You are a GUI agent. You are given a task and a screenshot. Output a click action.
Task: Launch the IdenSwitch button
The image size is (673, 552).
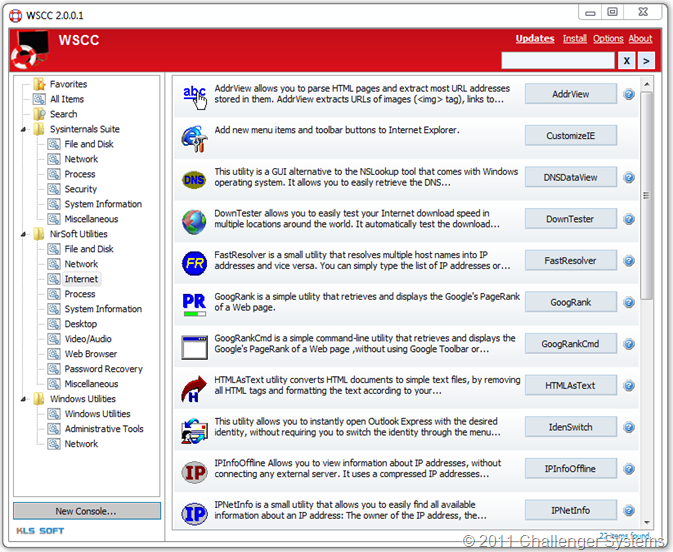tap(571, 427)
